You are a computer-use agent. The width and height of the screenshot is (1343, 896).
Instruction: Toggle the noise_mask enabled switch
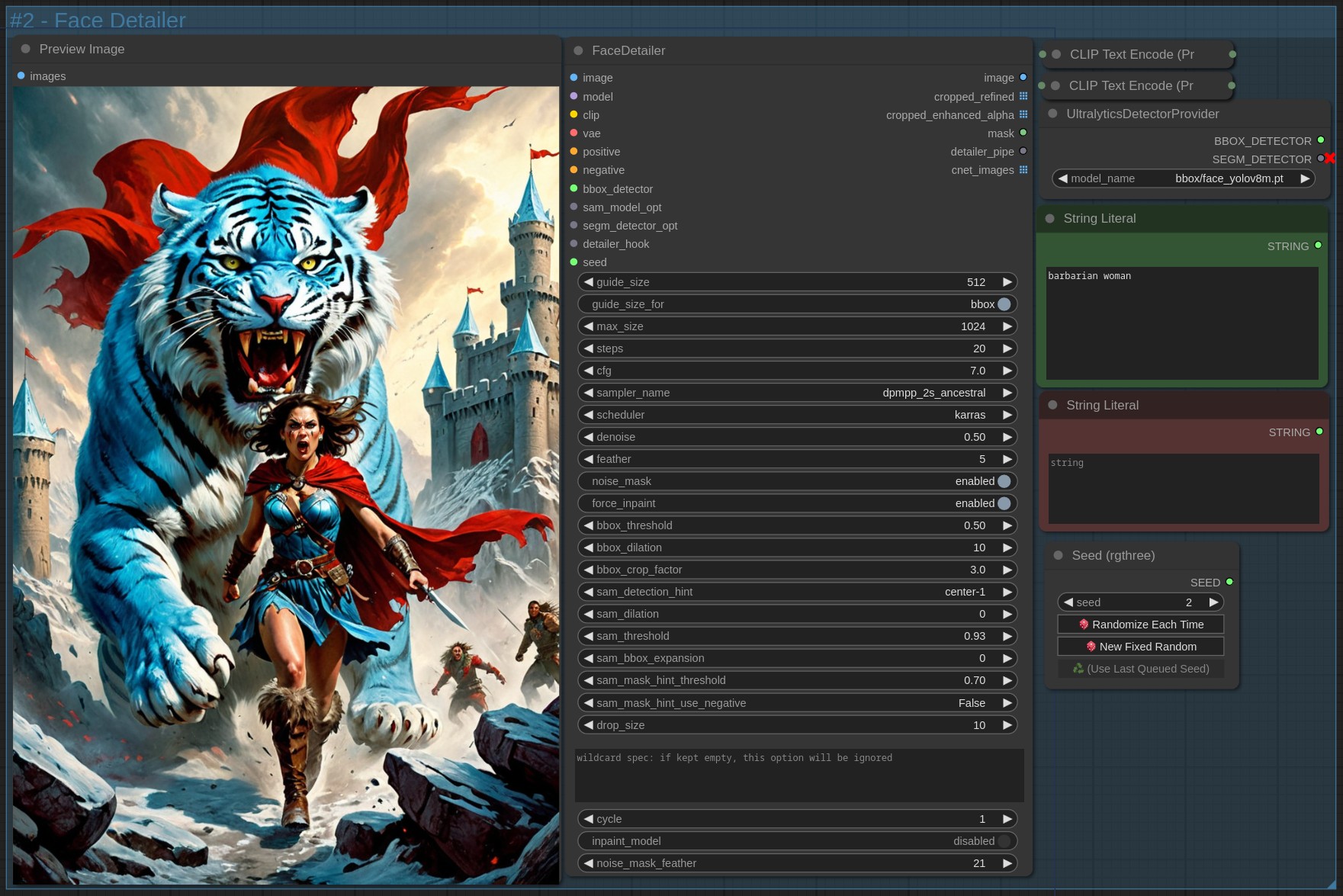coord(1004,481)
